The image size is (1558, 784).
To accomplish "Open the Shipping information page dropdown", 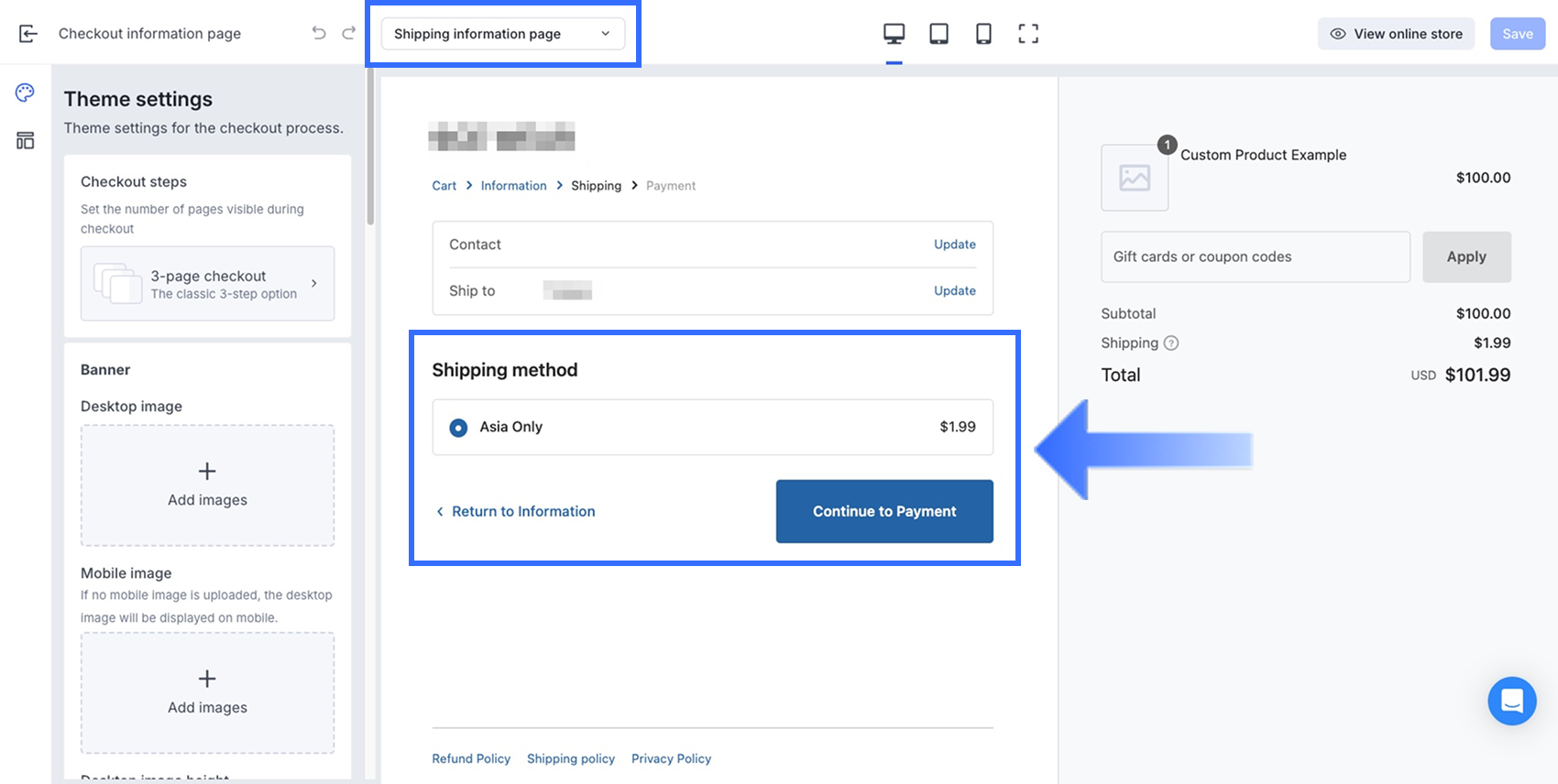I will [x=502, y=34].
